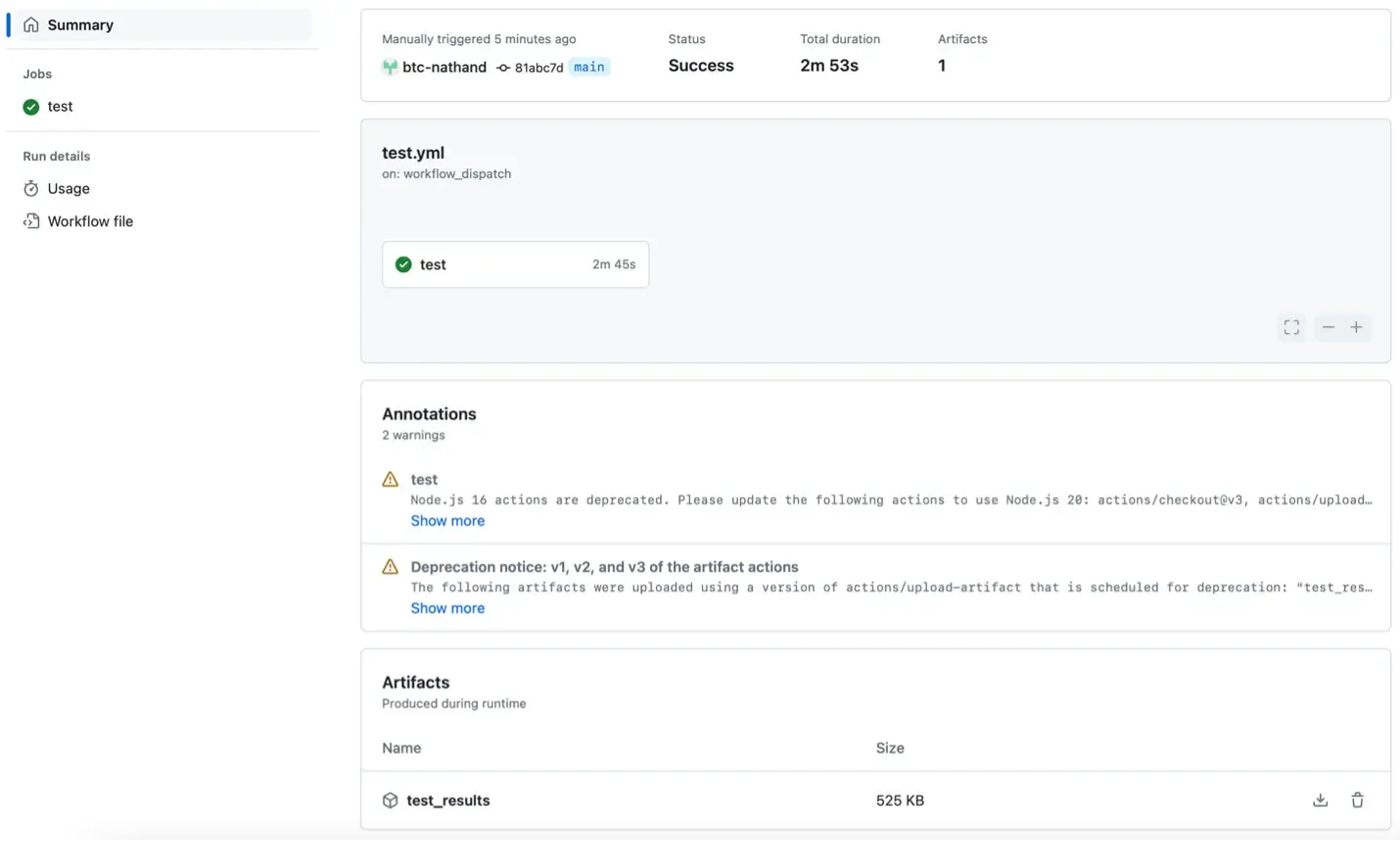This screenshot has height=843, width=1400.
Task: Click 'Manually triggered 5 minutes ago' text
Action: (x=479, y=39)
